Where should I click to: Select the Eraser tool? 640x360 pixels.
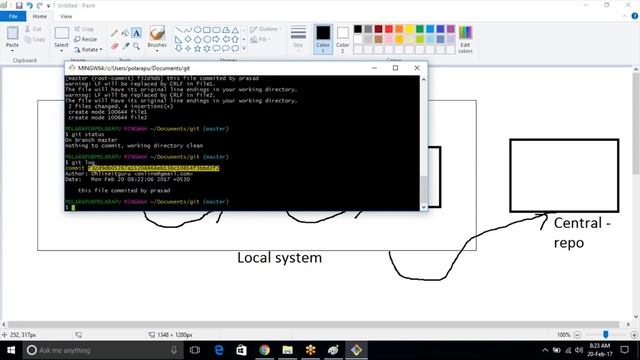pos(114,46)
